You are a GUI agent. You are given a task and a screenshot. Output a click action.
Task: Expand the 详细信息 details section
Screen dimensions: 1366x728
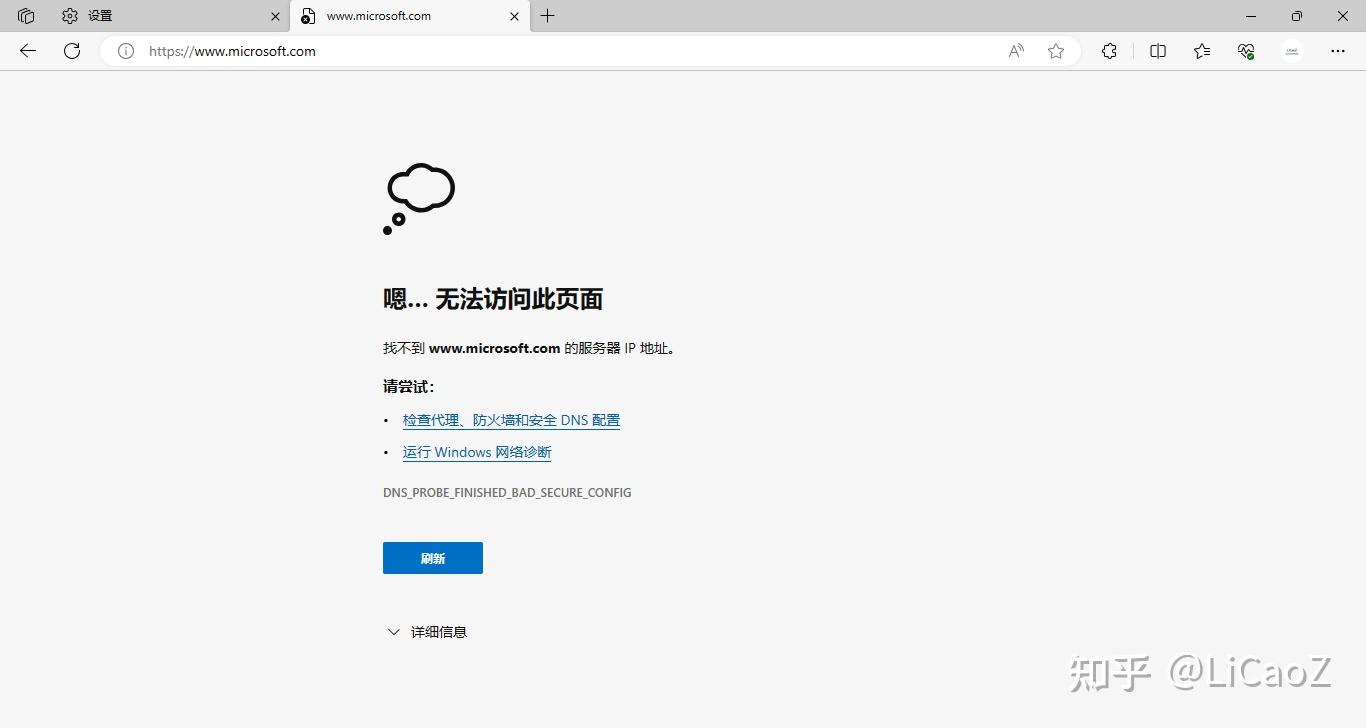427,631
